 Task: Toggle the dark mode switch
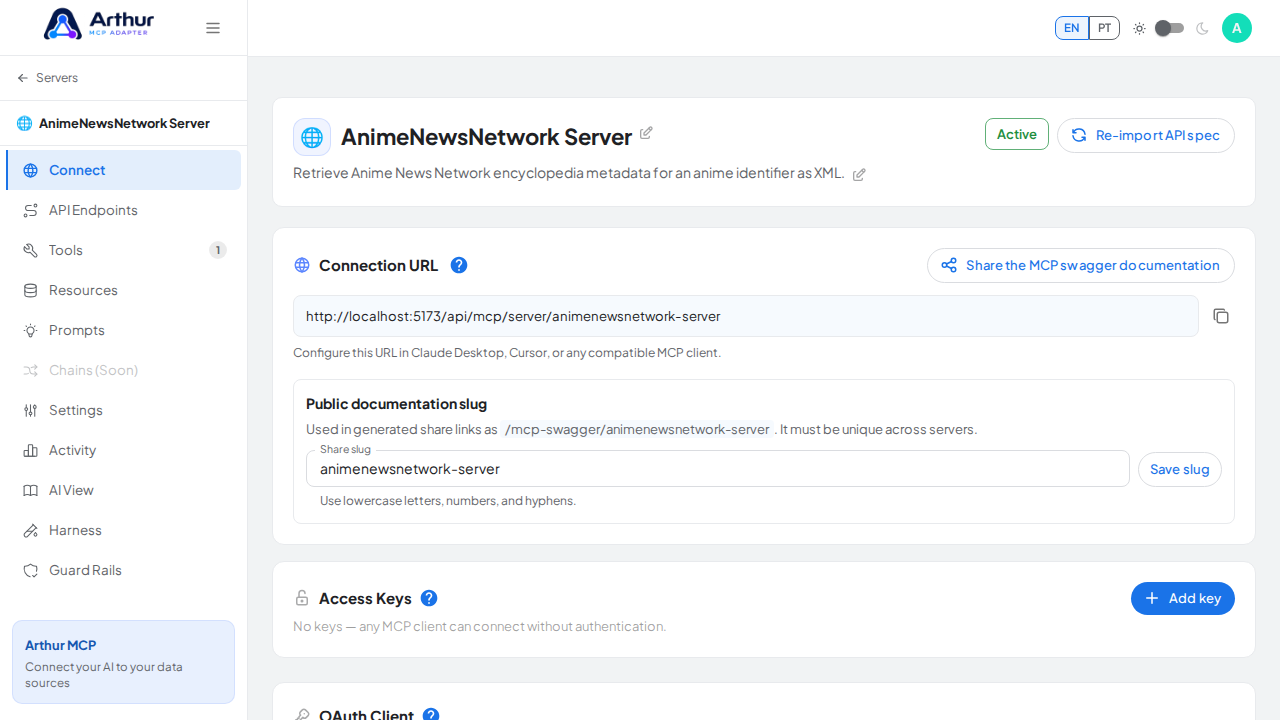point(1169,28)
